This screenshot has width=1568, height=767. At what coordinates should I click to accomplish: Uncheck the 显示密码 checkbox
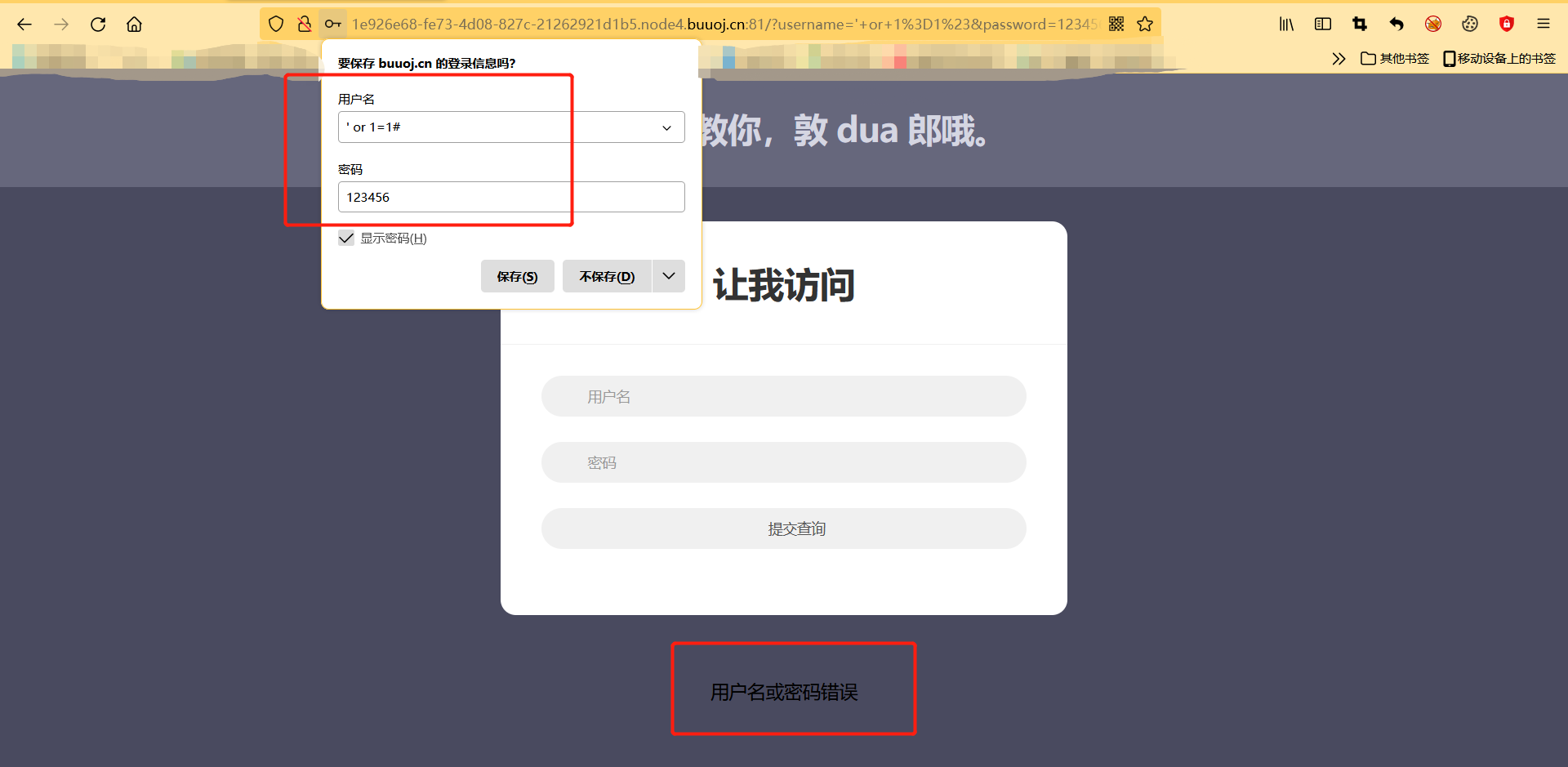pos(345,238)
